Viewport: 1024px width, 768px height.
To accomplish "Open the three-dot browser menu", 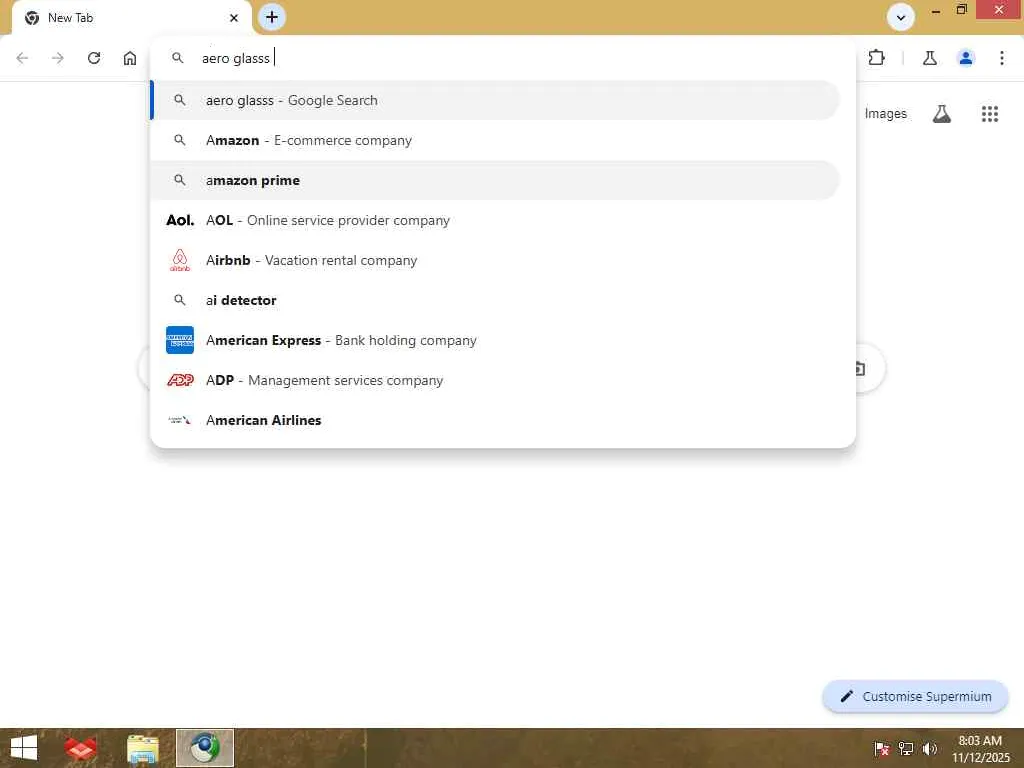I will click(1002, 58).
